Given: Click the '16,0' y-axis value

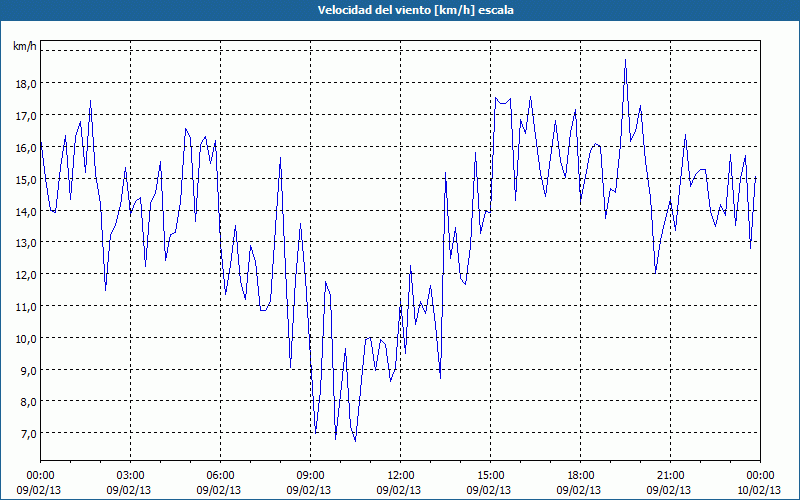Looking at the screenshot, I should (x=26, y=148).
